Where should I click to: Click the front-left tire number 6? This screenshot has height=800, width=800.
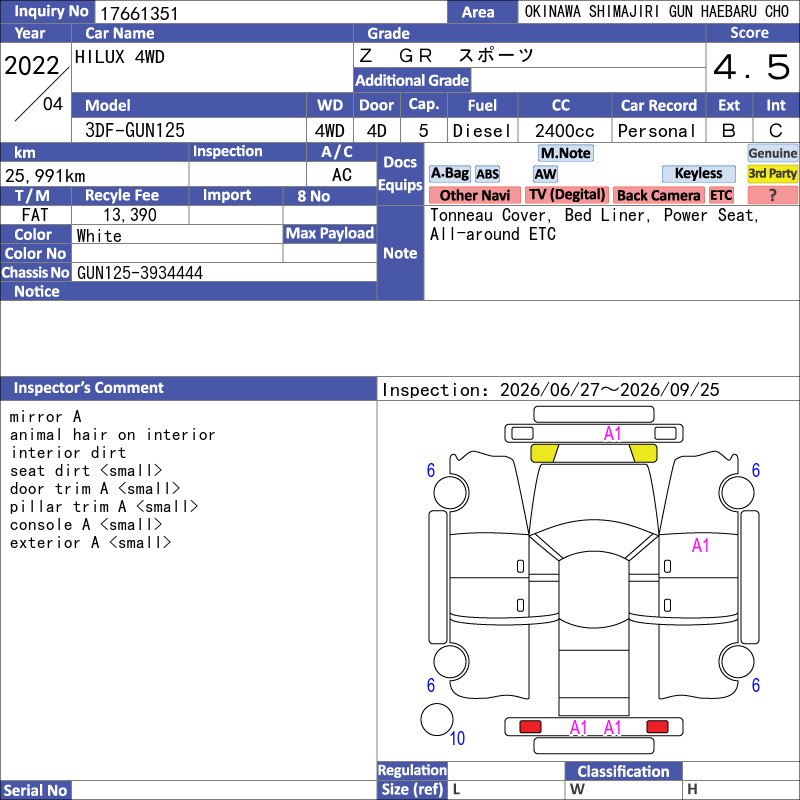click(431, 470)
